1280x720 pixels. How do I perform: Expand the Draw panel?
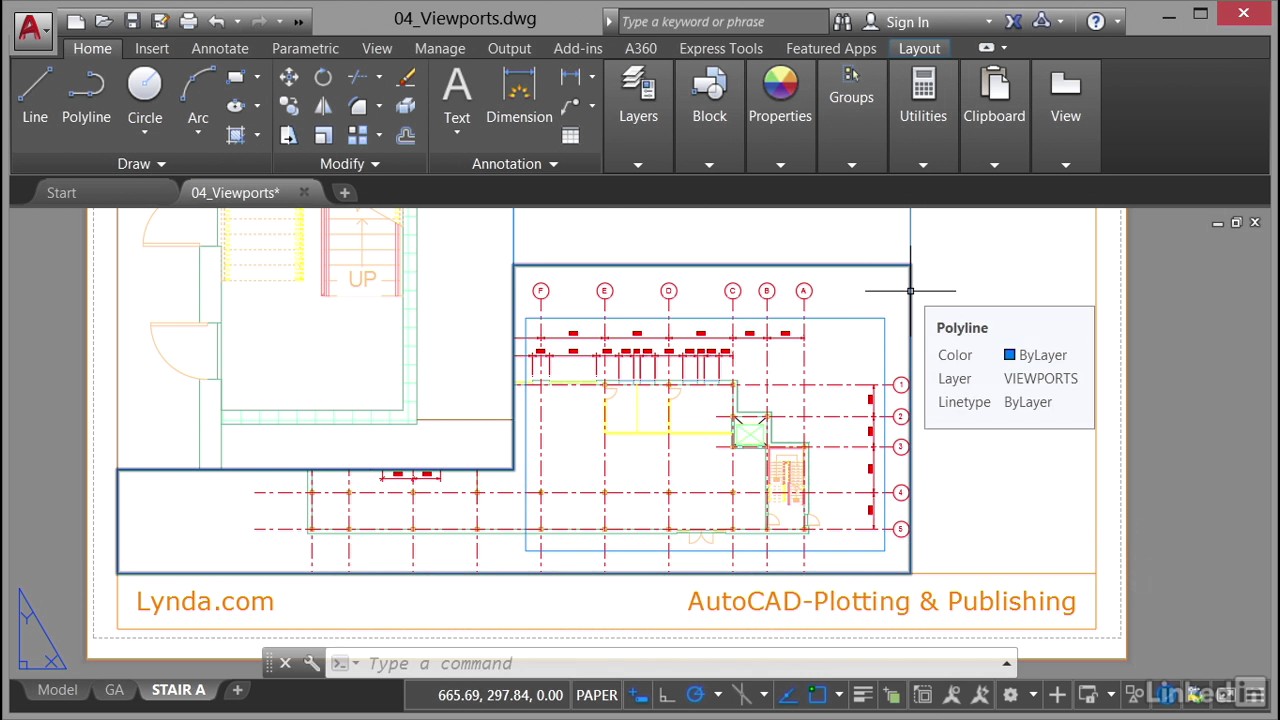(141, 164)
